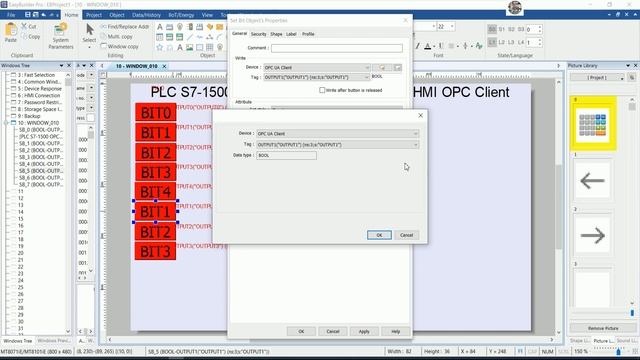Click the numeric keypad thumbnail in Picture Library

(x=592, y=124)
